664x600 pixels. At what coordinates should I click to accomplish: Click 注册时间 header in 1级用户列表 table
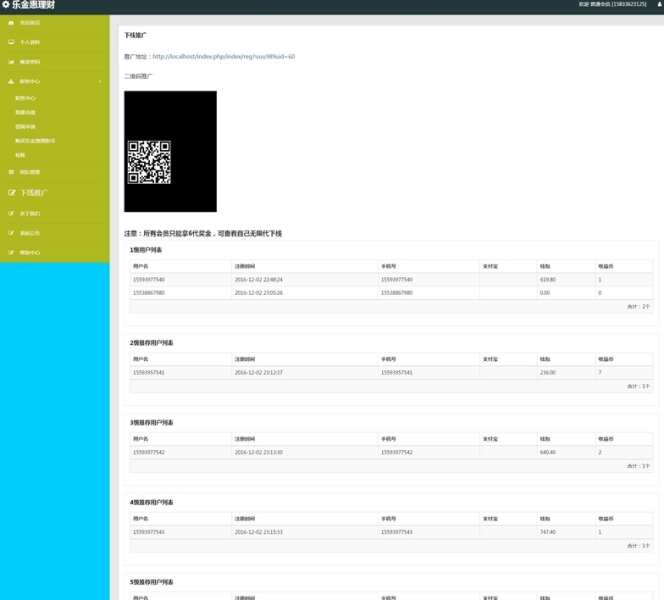tap(245, 266)
